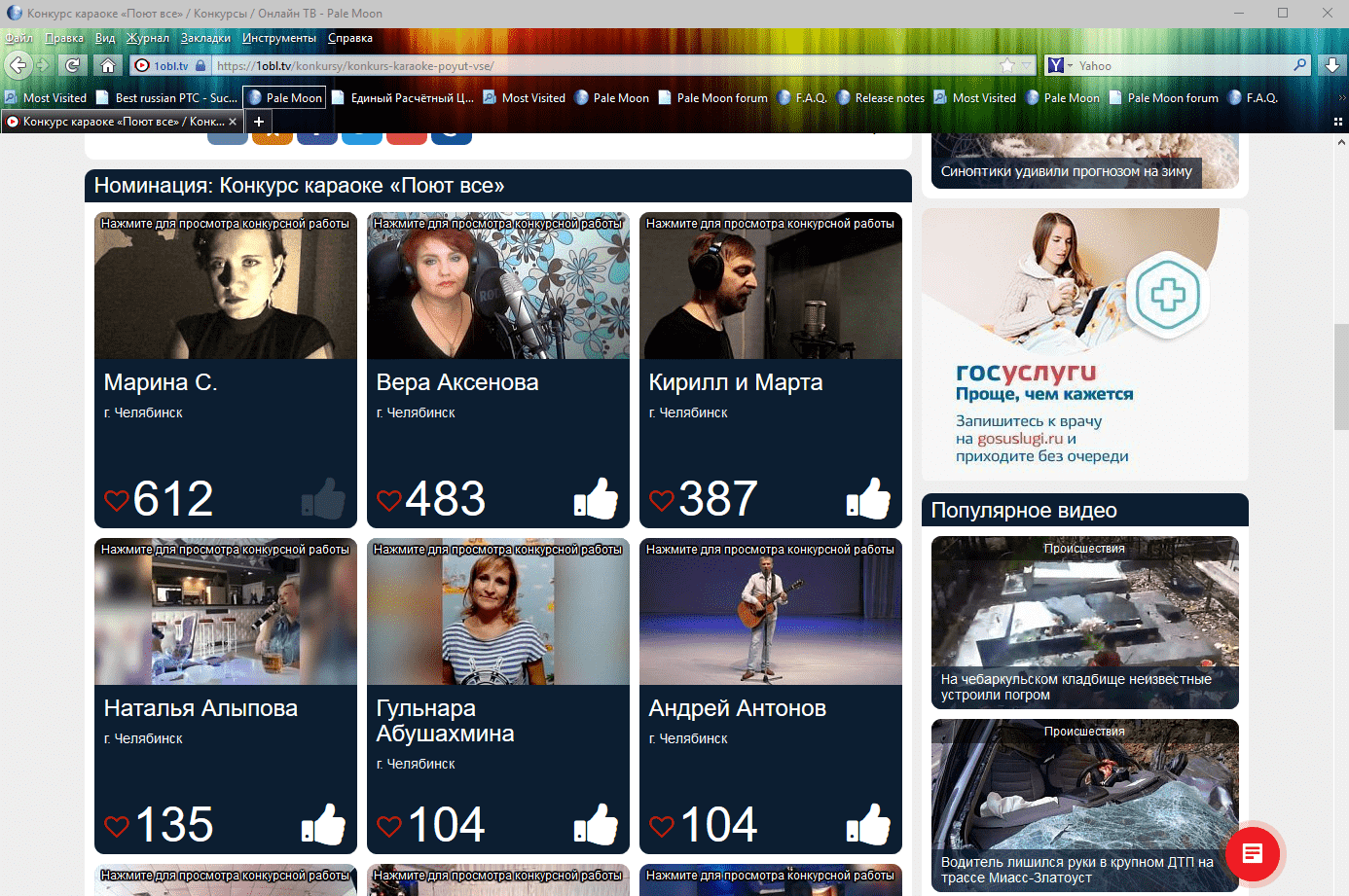Image resolution: width=1349 pixels, height=896 pixels.
Task: Close the Конкурс караоке tab
Action: pyautogui.click(x=233, y=122)
